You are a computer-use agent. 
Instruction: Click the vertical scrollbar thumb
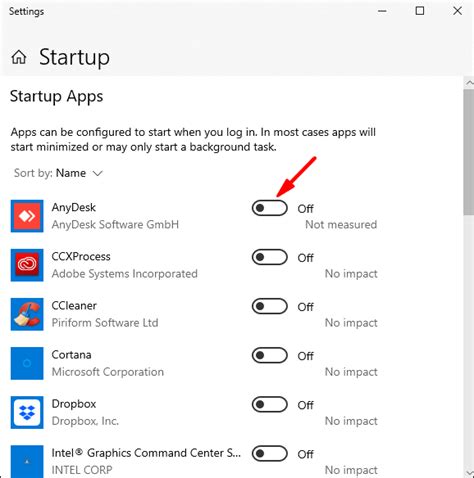pyautogui.click(x=469, y=152)
